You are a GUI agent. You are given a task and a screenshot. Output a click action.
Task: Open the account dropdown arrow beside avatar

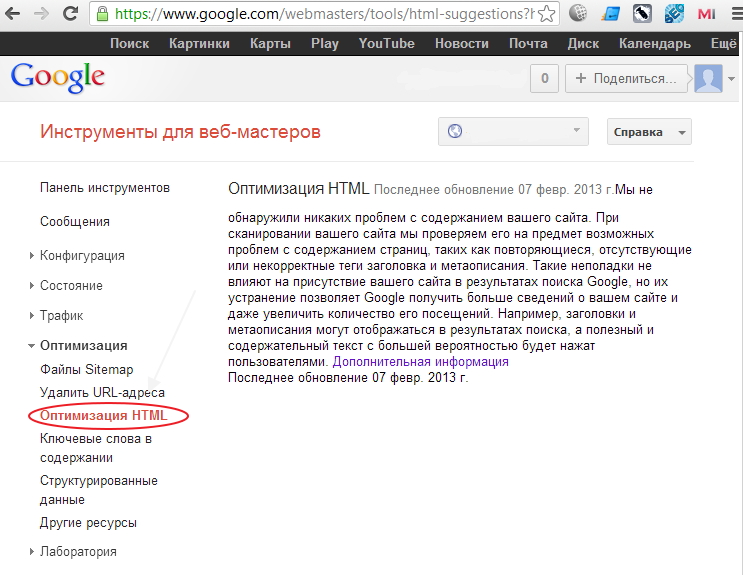pyautogui.click(x=731, y=79)
